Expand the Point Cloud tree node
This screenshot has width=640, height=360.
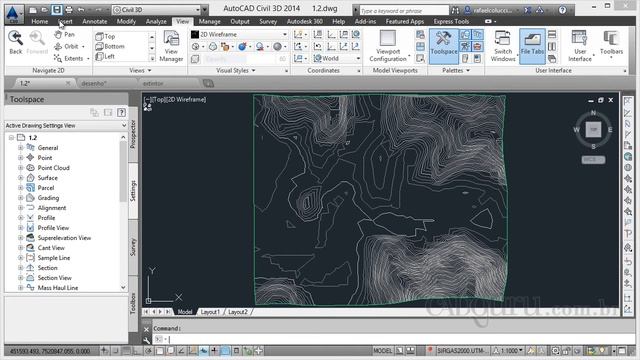20,168
